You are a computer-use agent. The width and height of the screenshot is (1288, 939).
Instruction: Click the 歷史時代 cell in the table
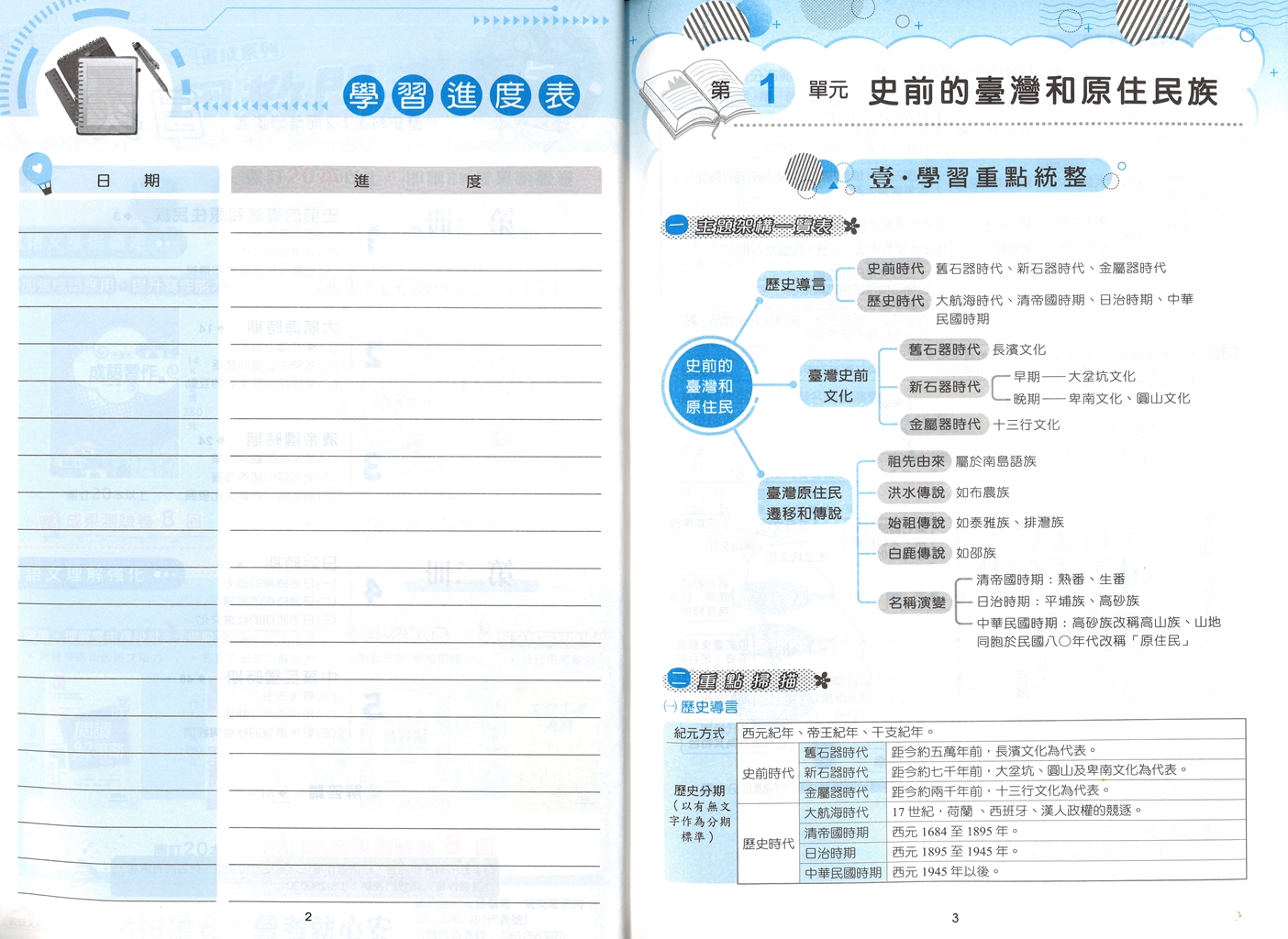(769, 844)
